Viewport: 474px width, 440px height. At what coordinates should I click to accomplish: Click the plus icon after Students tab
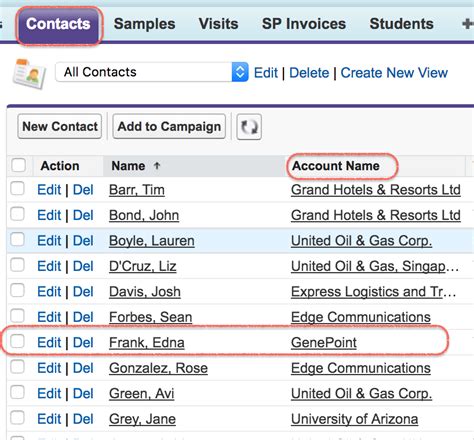click(x=468, y=24)
